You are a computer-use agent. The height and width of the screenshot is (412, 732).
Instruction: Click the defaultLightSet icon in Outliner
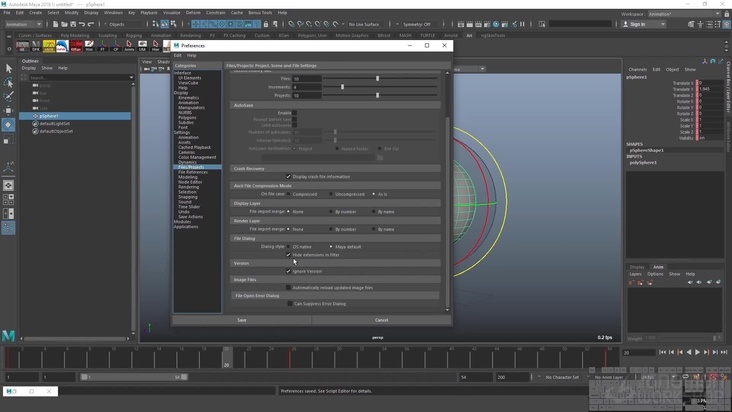click(x=35, y=123)
